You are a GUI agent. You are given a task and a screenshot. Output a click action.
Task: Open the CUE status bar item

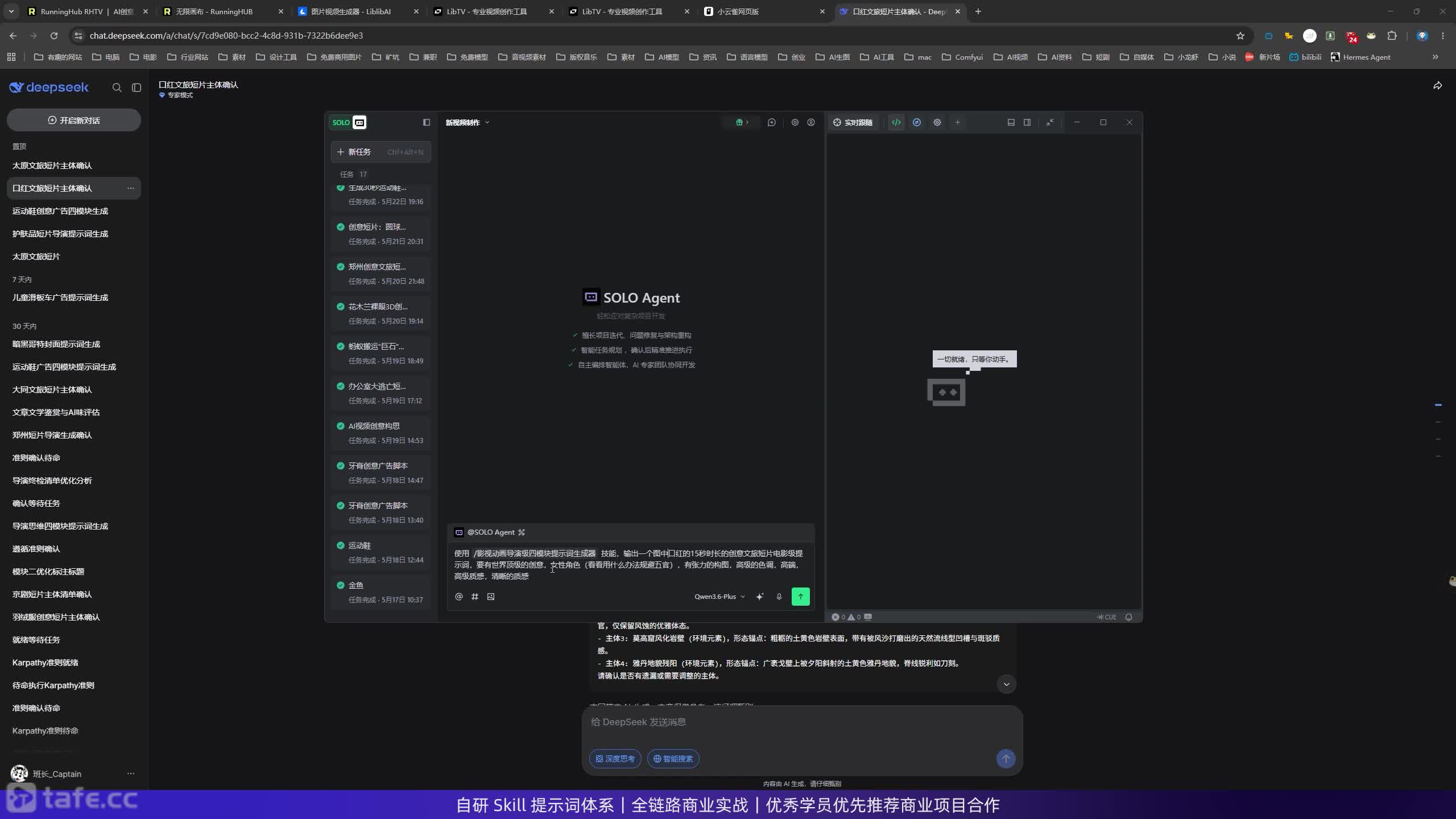1106,617
